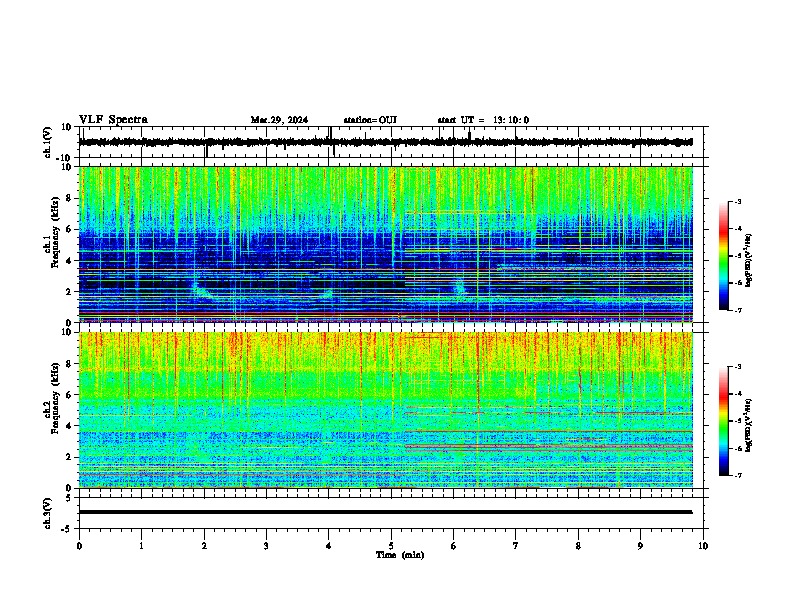Click the time axis tick label 3

[x=266, y=546]
